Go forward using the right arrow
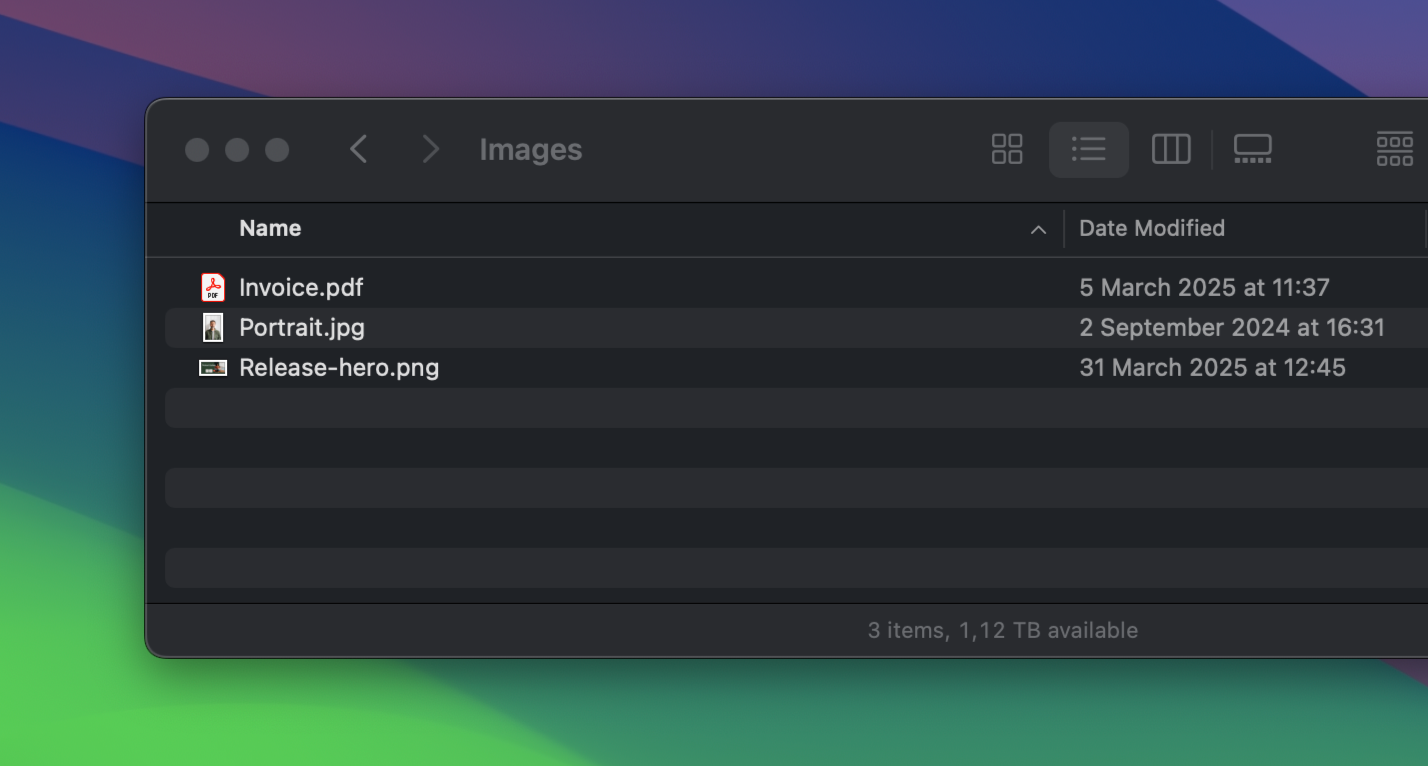 click(430, 148)
